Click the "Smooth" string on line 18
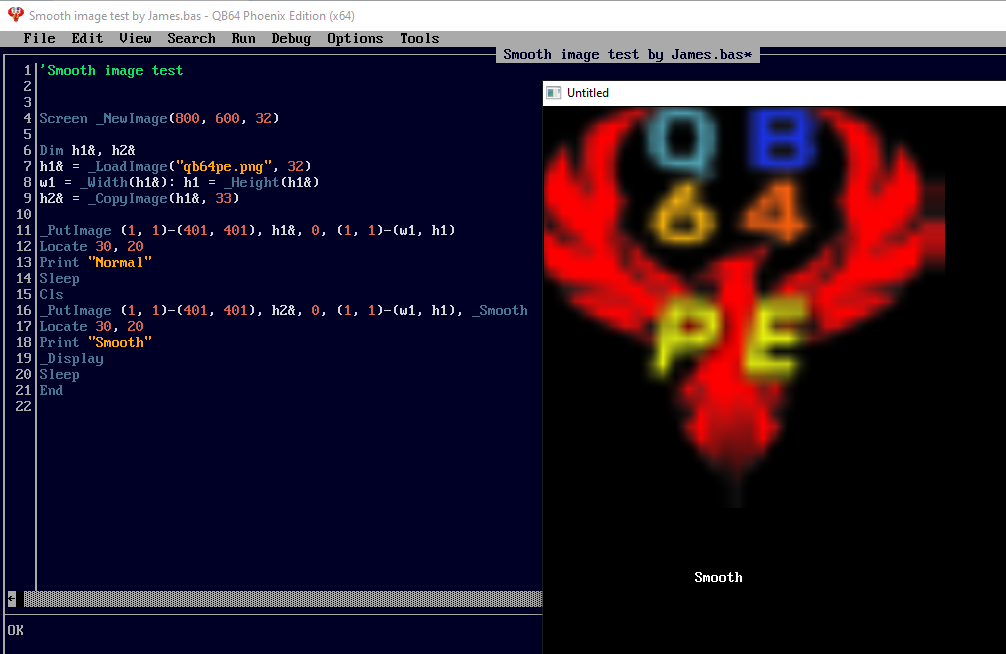Screen dimensions: 1006x654 tap(120, 343)
